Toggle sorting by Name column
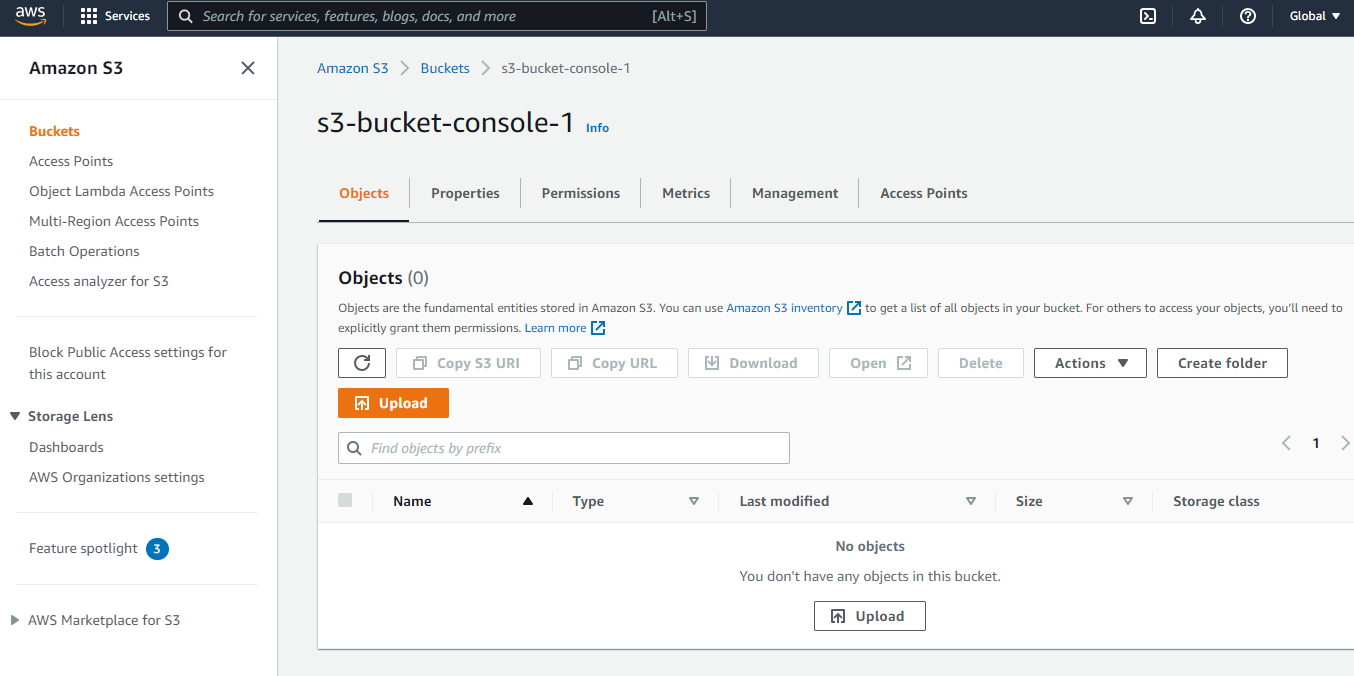1354x676 pixels. click(x=412, y=500)
